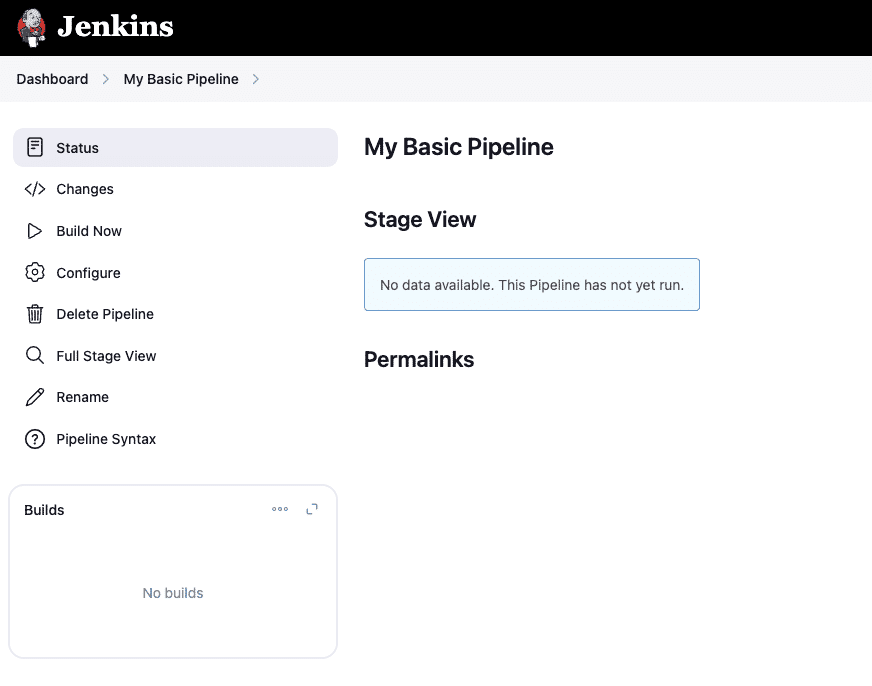Click the Configure gear icon
Screen dimensions: 872x686
[x=34, y=272]
